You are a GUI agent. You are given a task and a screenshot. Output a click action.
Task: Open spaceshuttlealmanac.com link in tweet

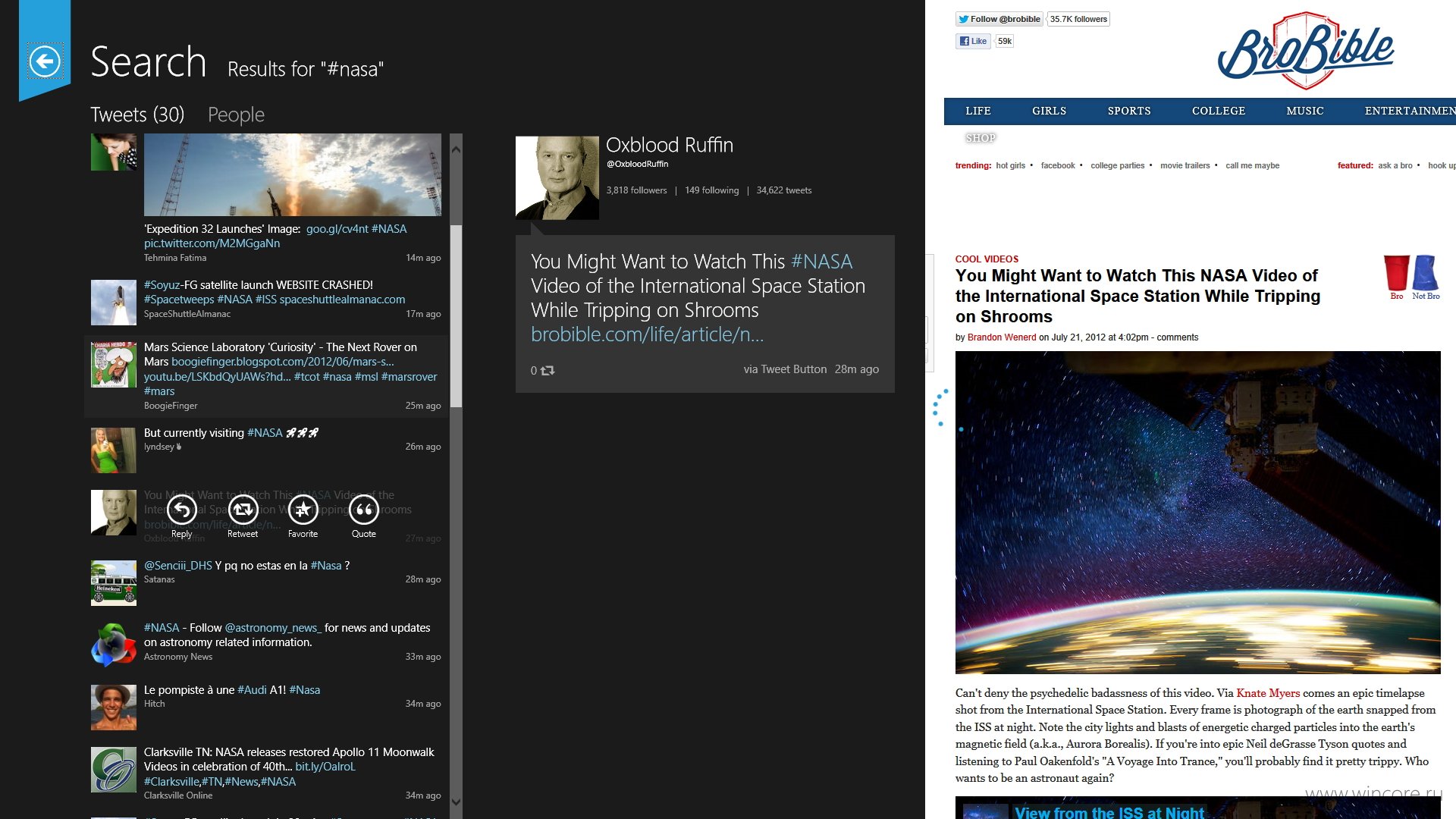[342, 300]
